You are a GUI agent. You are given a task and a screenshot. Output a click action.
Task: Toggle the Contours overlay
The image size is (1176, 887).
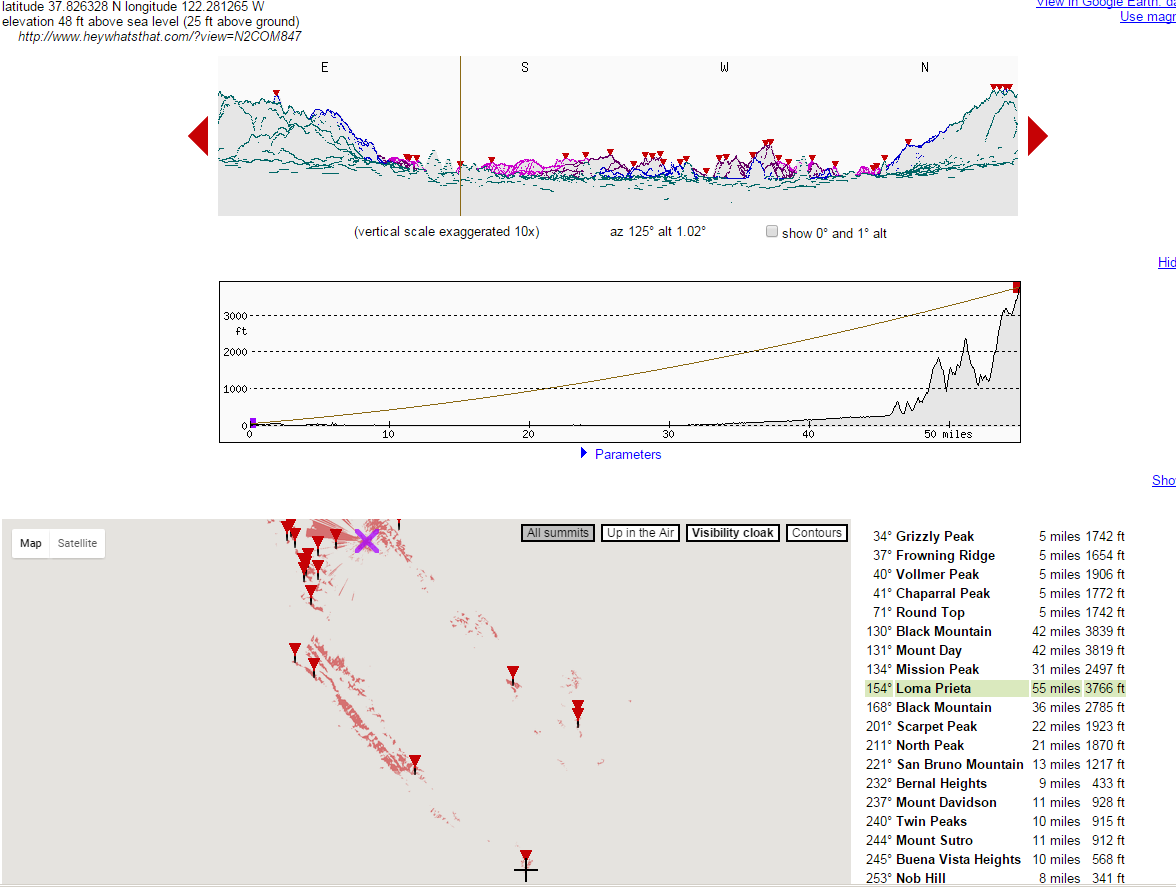pos(816,533)
